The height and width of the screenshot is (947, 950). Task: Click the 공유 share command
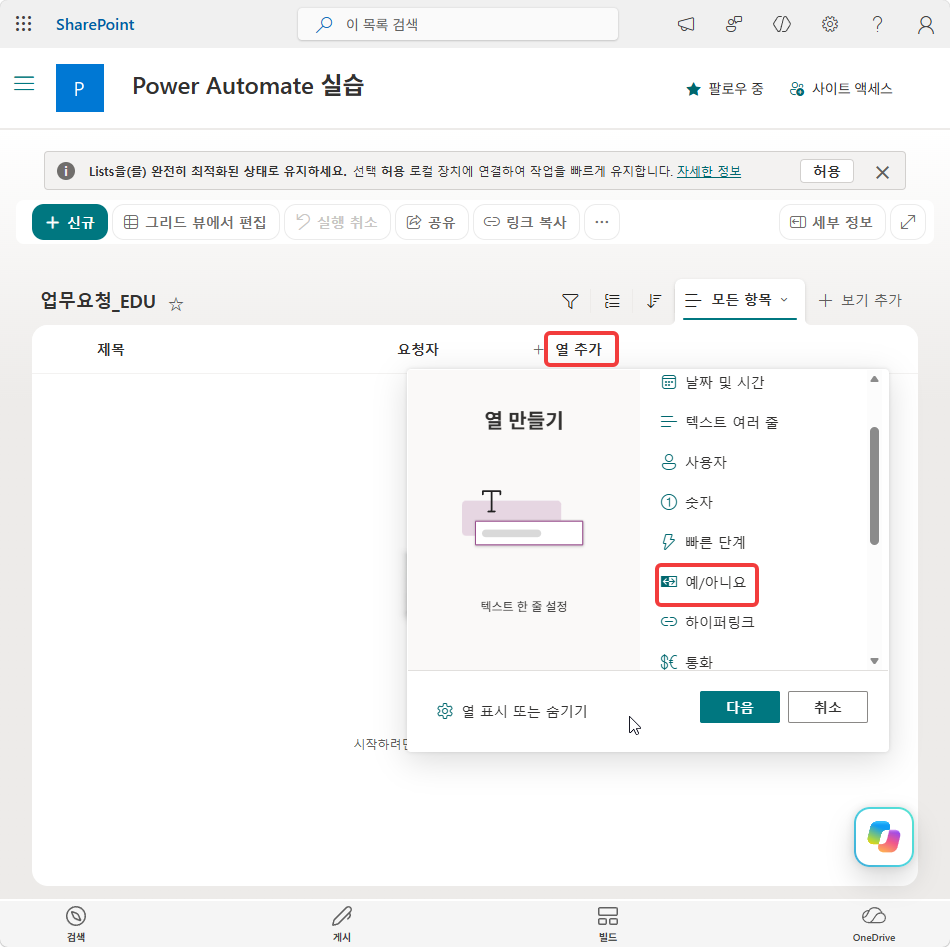tap(431, 222)
